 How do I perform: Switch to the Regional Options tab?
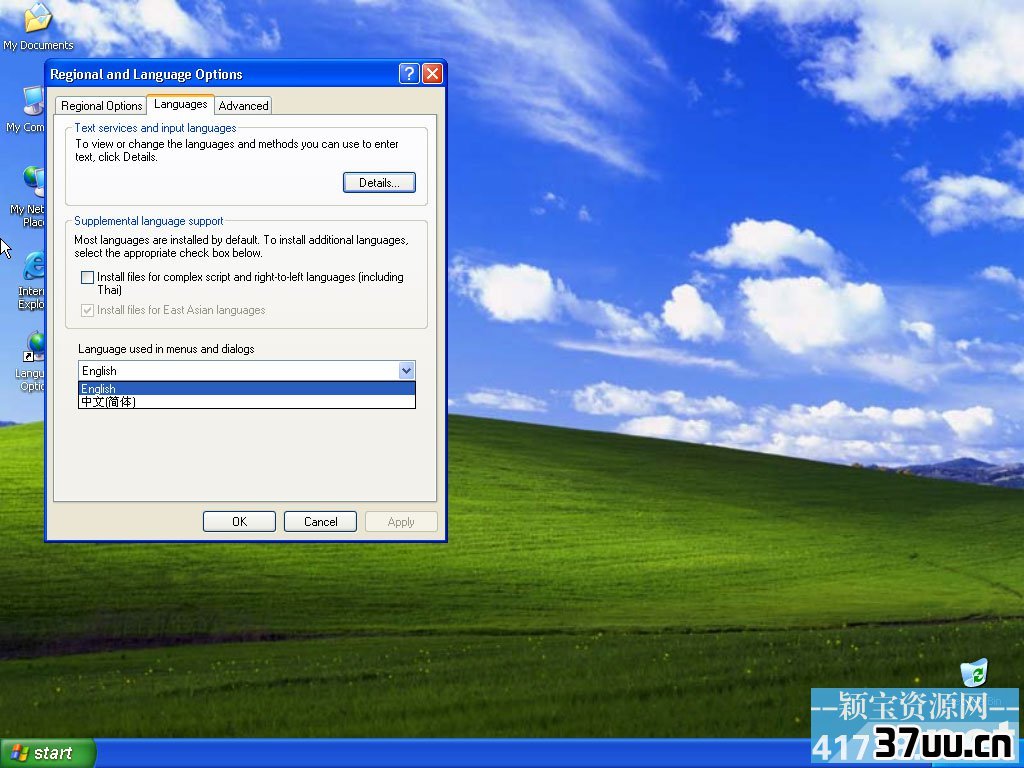click(x=101, y=106)
